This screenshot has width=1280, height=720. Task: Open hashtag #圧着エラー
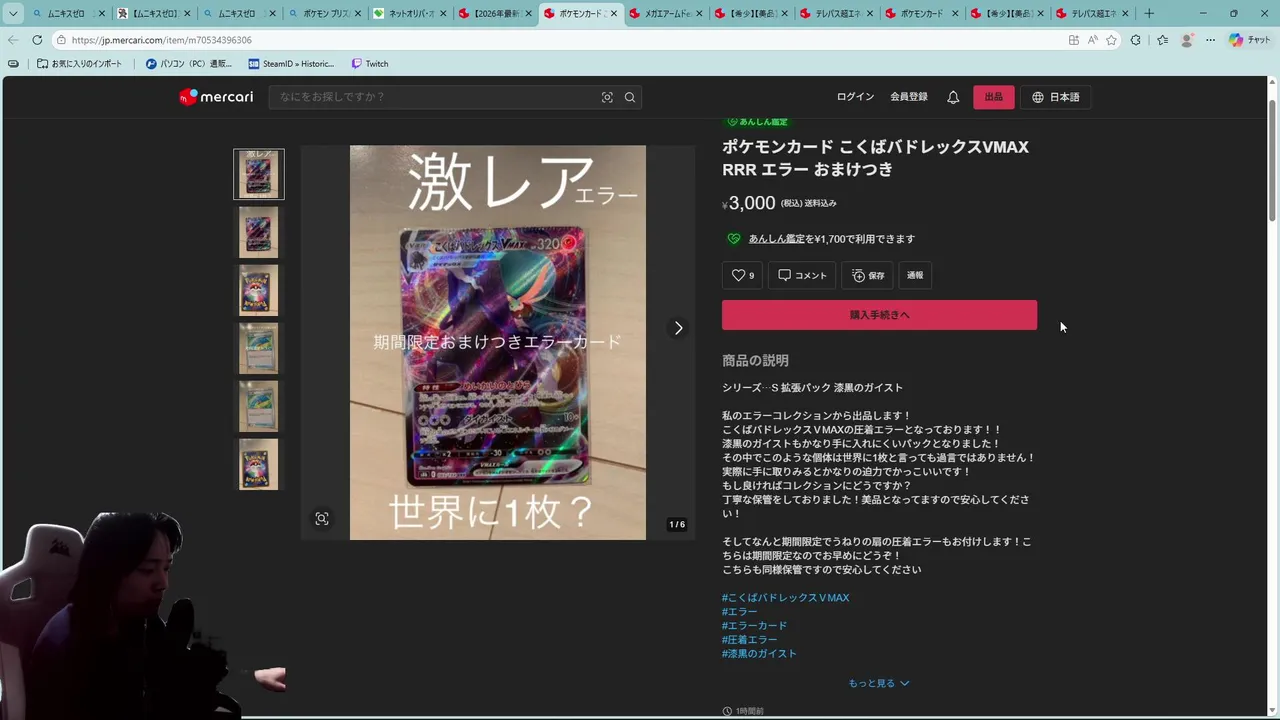[749, 640]
